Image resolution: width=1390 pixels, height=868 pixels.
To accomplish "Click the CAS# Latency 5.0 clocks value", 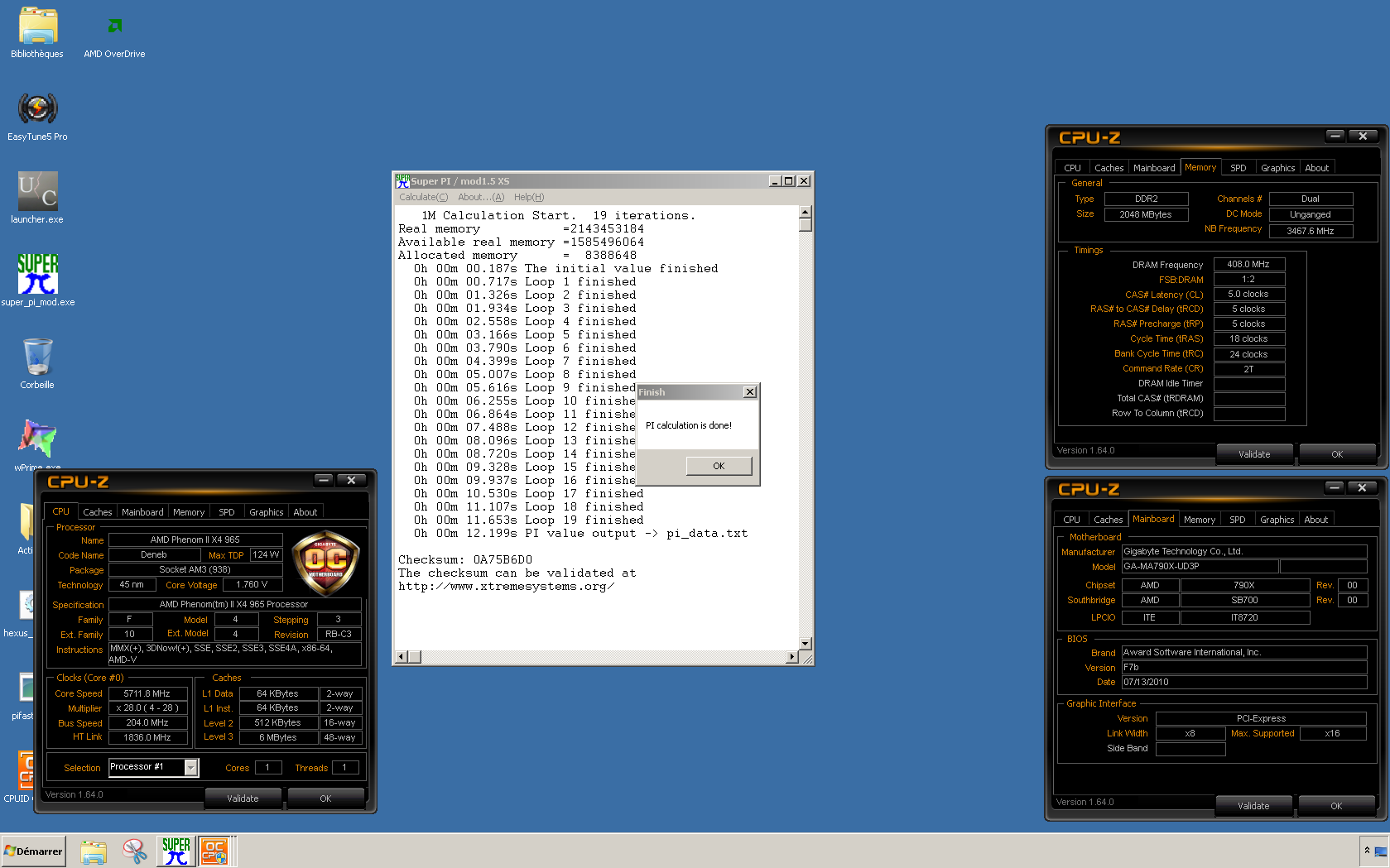I will click(x=1248, y=295).
